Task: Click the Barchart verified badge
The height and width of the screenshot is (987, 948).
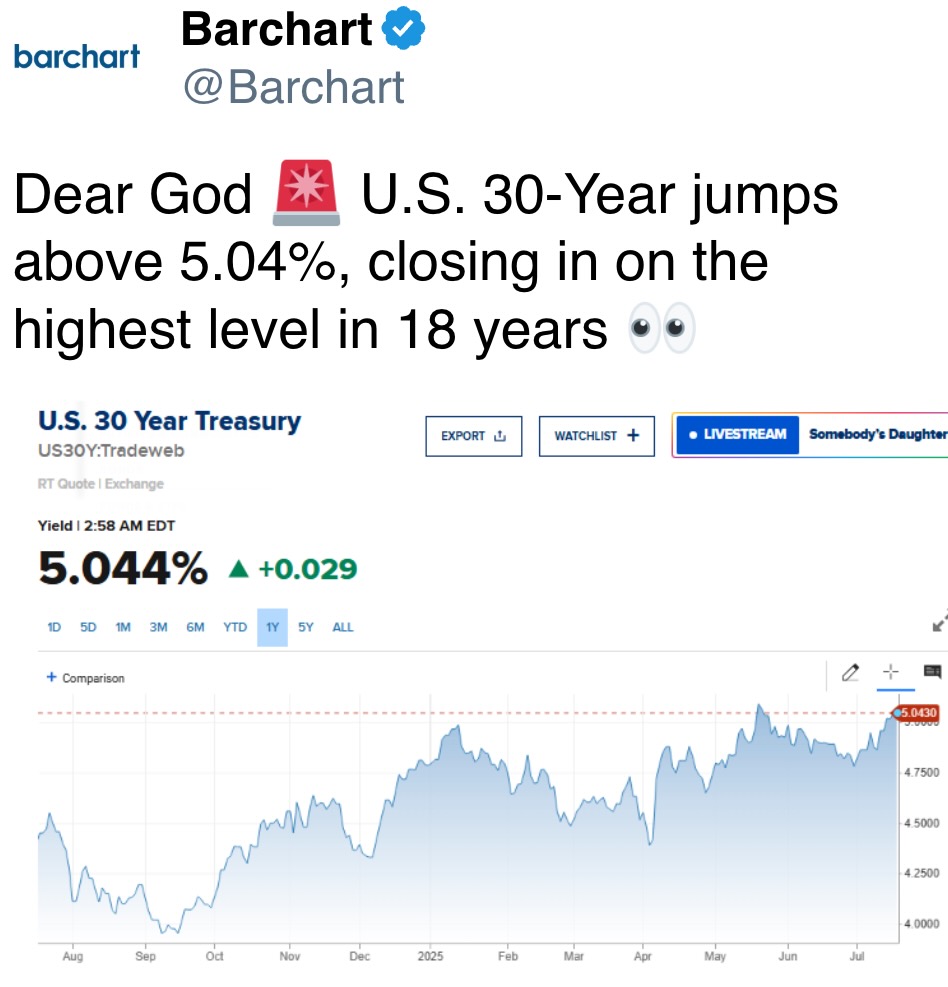Action: click(x=403, y=28)
